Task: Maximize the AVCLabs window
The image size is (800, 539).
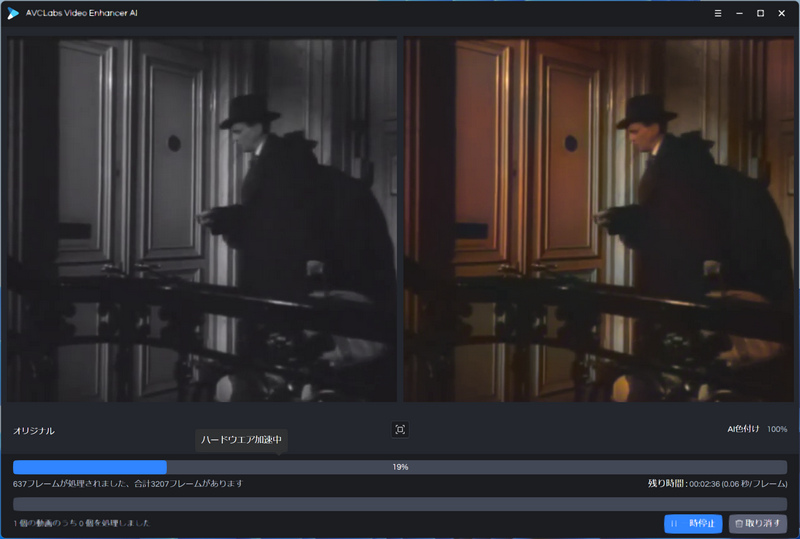Action: [x=760, y=13]
